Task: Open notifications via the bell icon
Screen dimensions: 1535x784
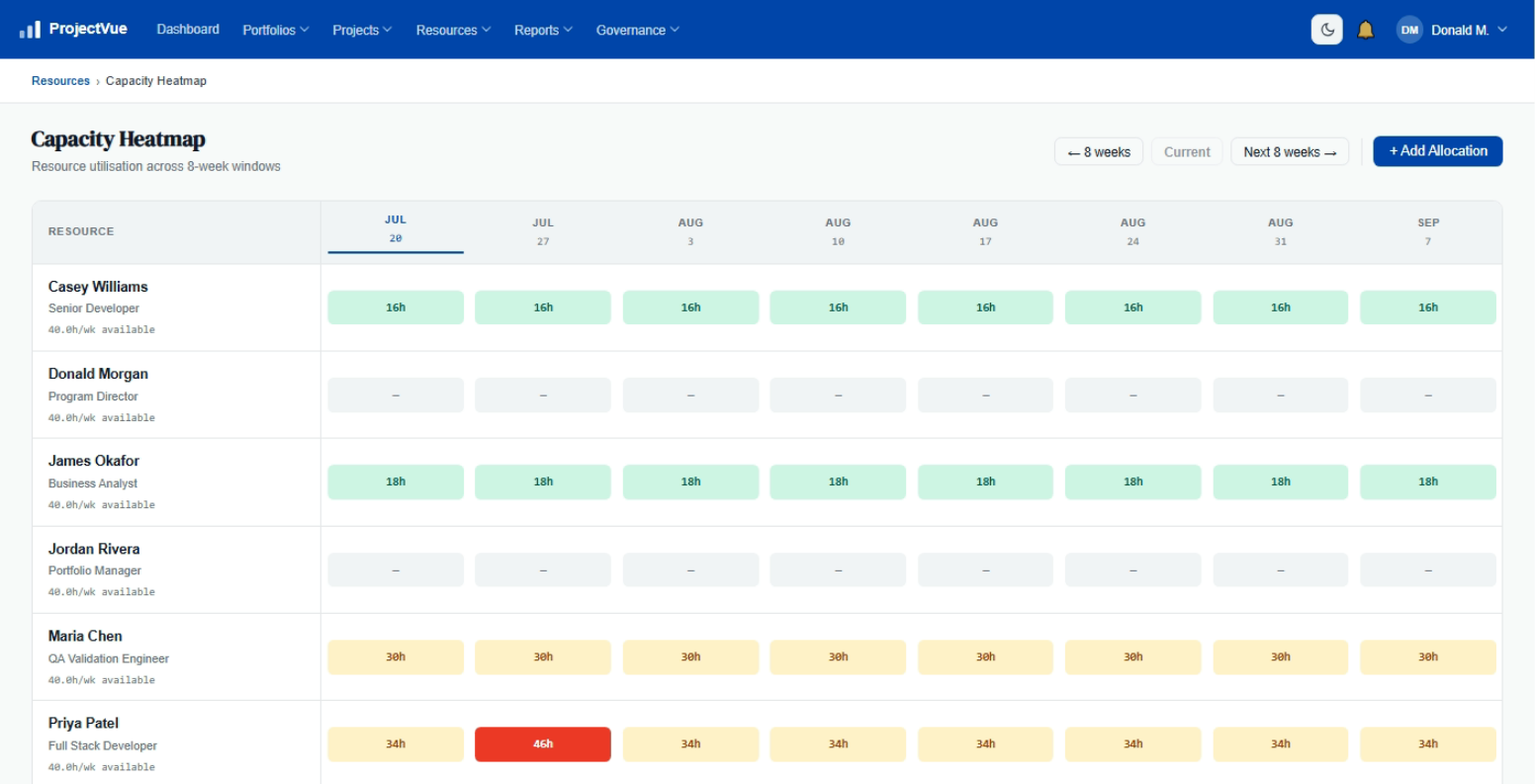Action: click(x=1366, y=30)
